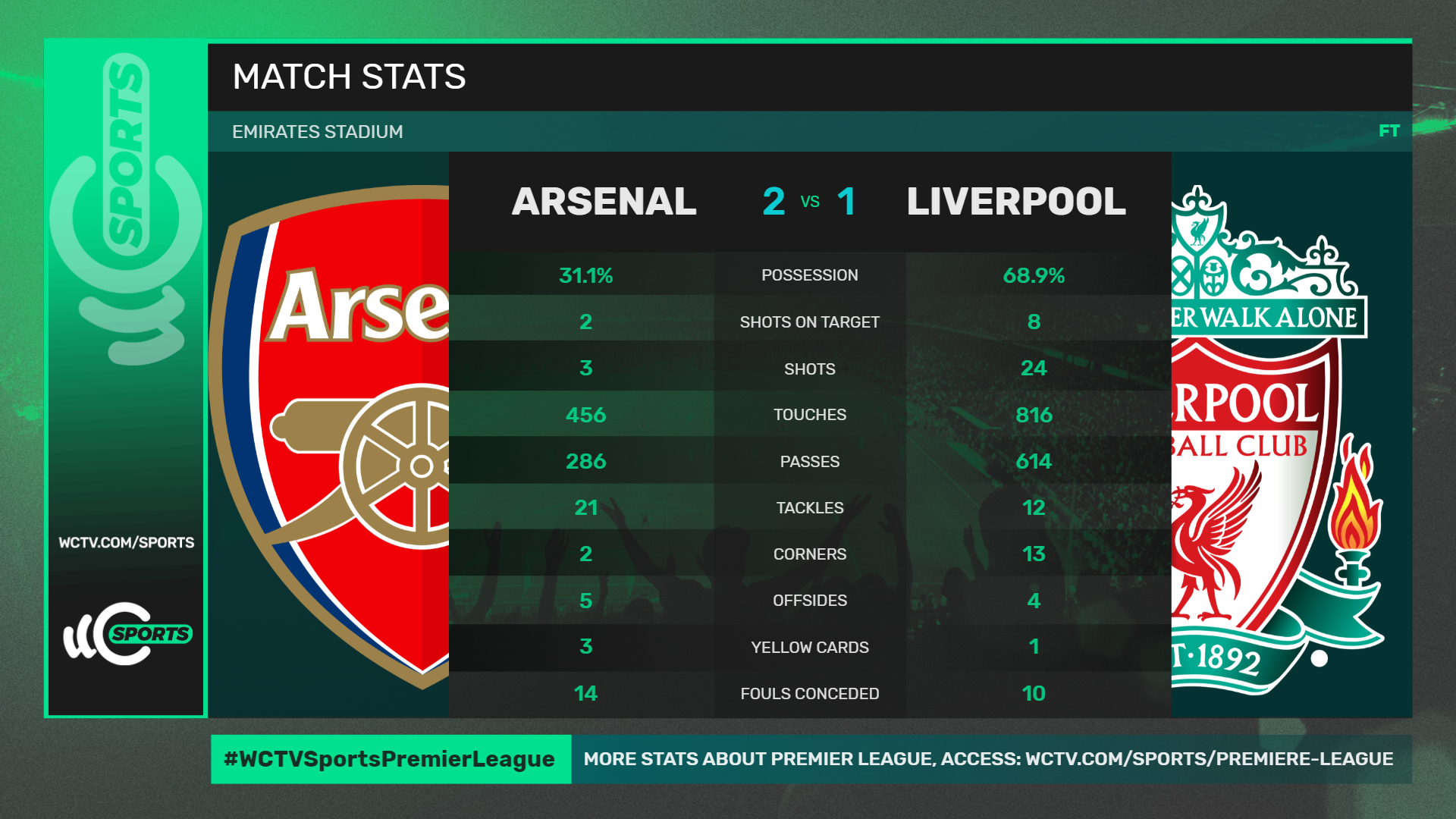Viewport: 1456px width, 819px height.
Task: Click the WC Sports logo at bottom left
Action: [x=127, y=634]
